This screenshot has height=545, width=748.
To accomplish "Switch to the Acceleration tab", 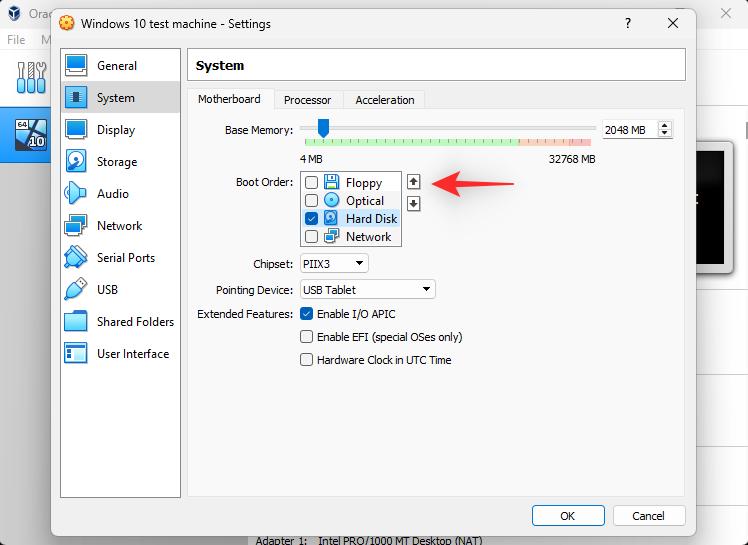I will point(385,100).
